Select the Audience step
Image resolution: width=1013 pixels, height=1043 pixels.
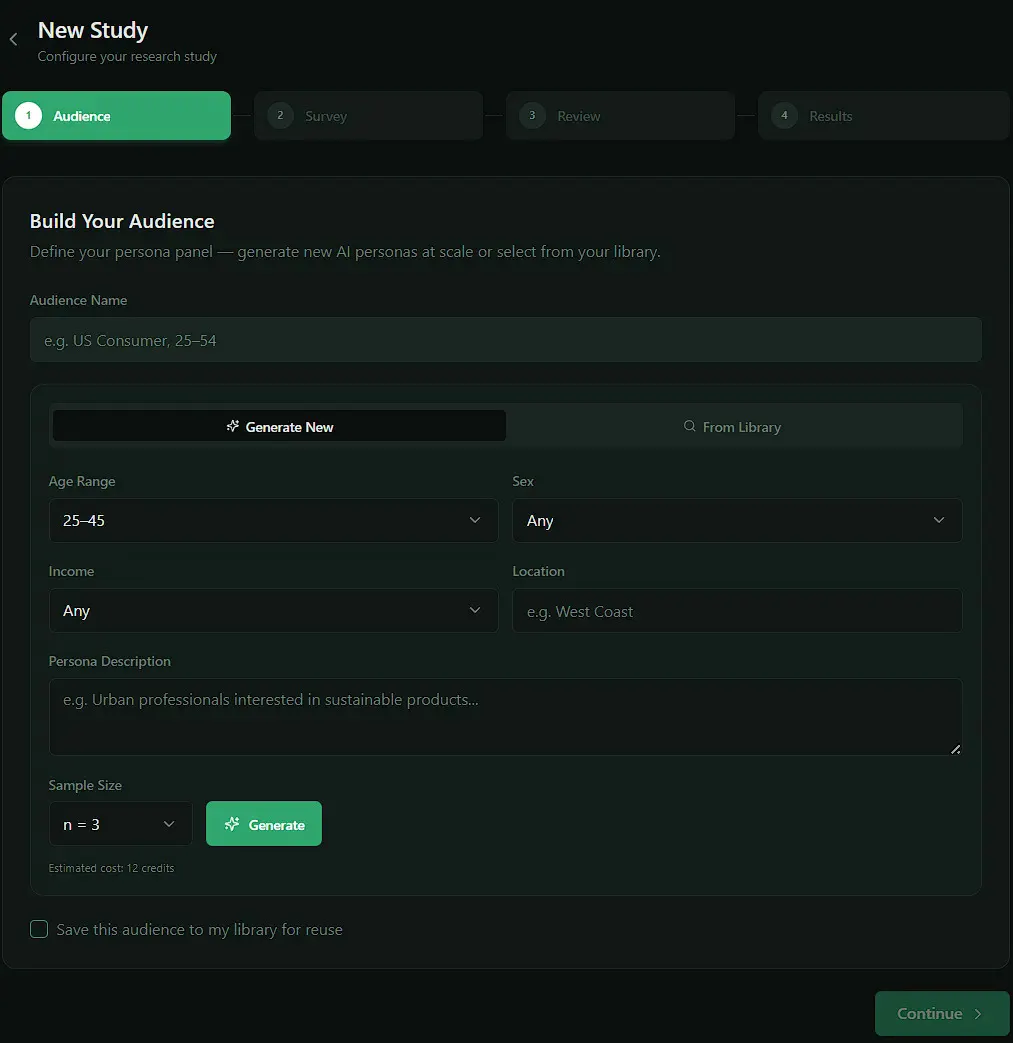[116, 116]
